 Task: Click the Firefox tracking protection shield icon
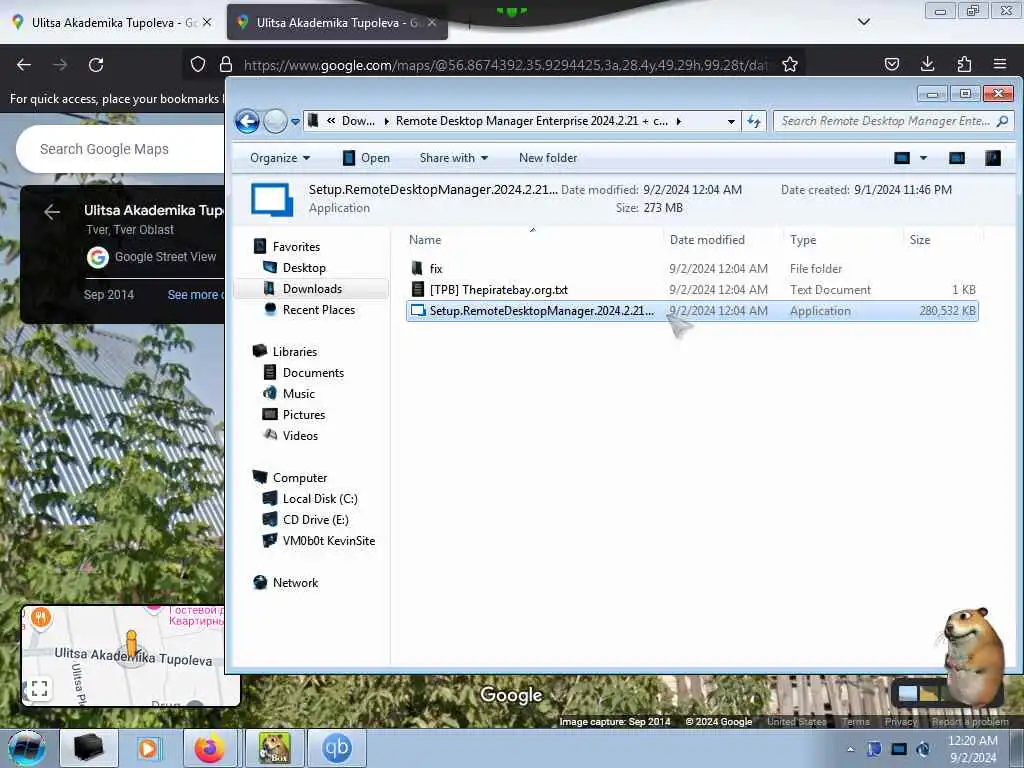[x=198, y=64]
